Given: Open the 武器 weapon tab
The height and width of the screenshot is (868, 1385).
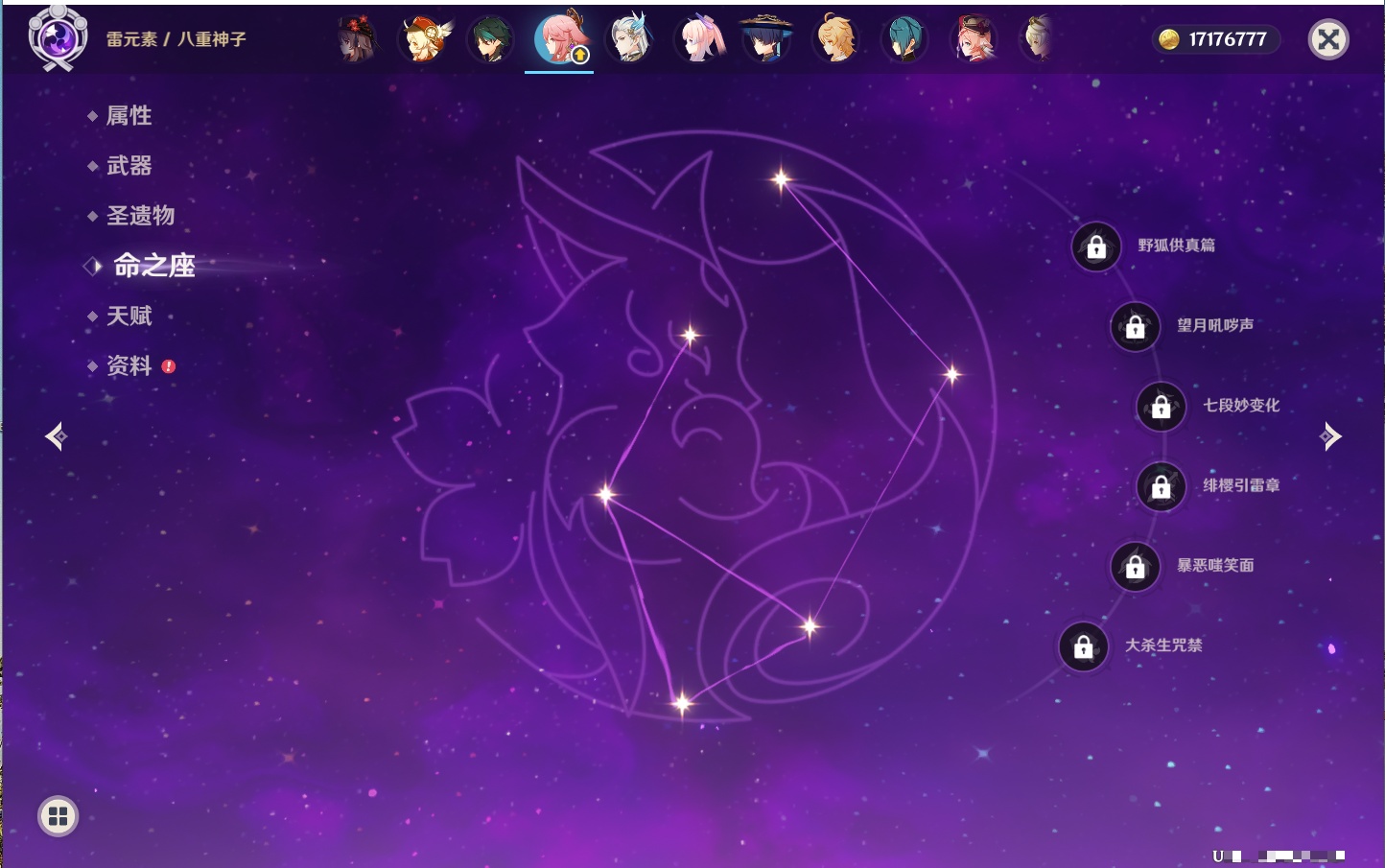Looking at the screenshot, I should click(x=129, y=166).
